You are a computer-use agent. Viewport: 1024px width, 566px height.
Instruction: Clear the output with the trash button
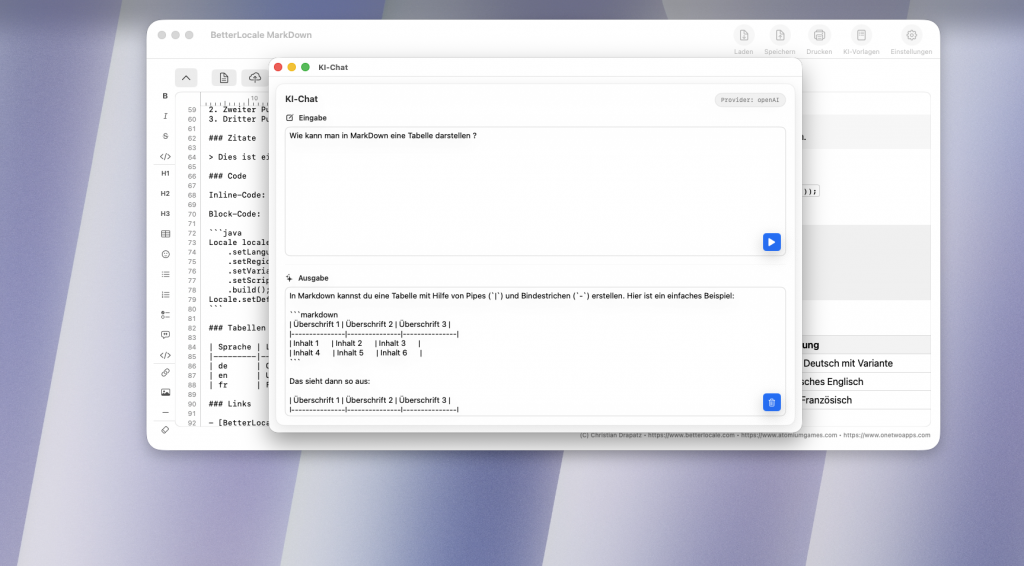(x=771, y=402)
